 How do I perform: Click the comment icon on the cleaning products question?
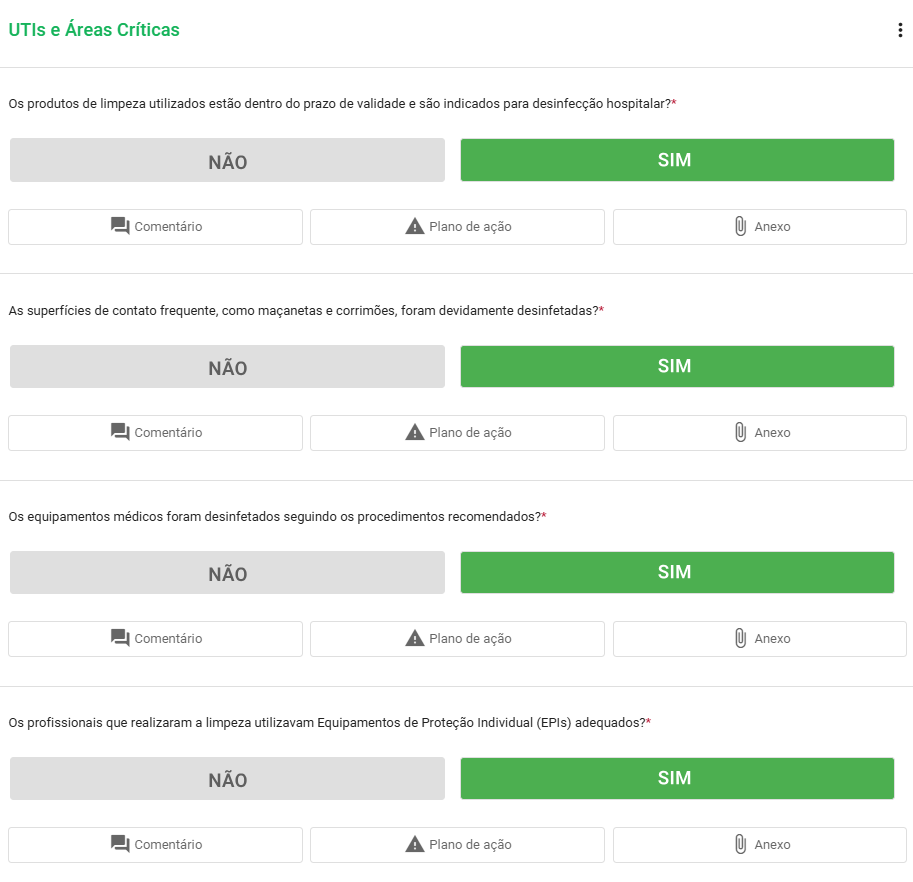[118, 226]
